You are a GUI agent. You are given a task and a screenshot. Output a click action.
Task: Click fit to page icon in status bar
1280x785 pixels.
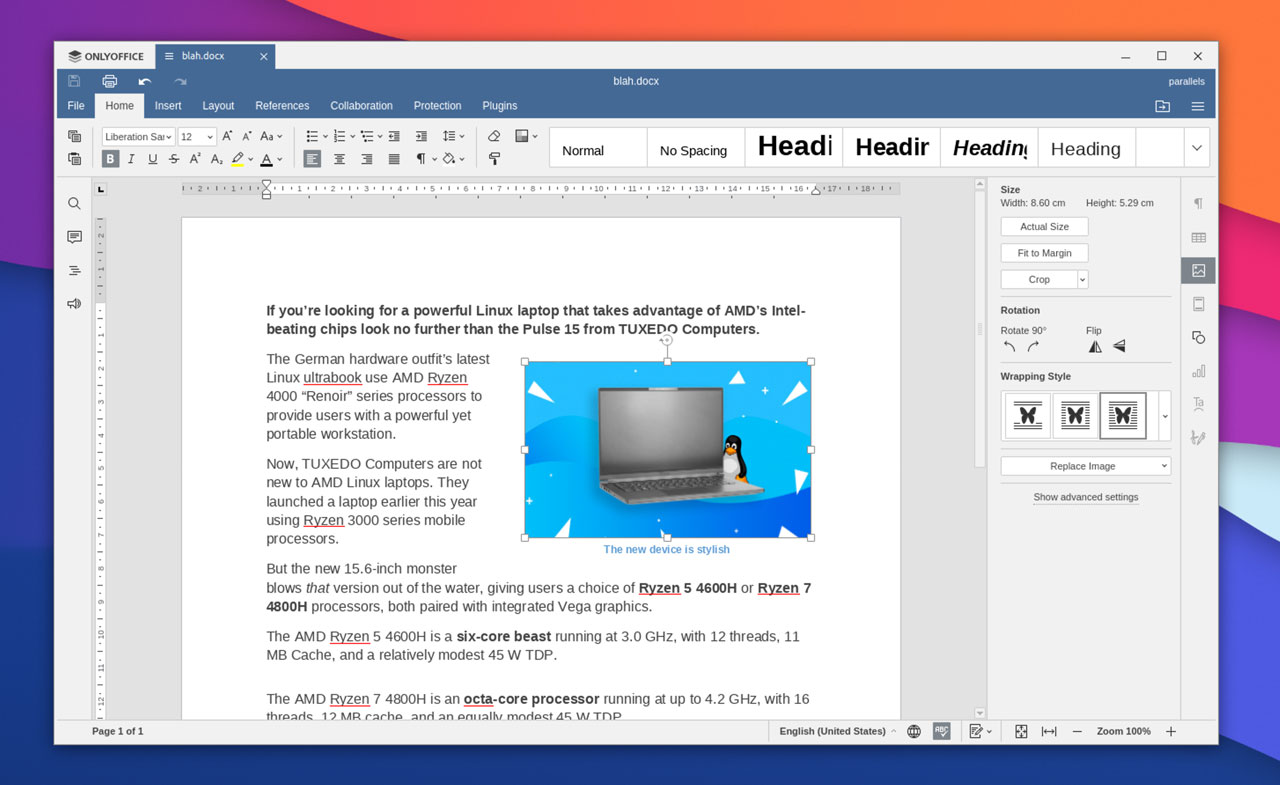click(x=1021, y=731)
